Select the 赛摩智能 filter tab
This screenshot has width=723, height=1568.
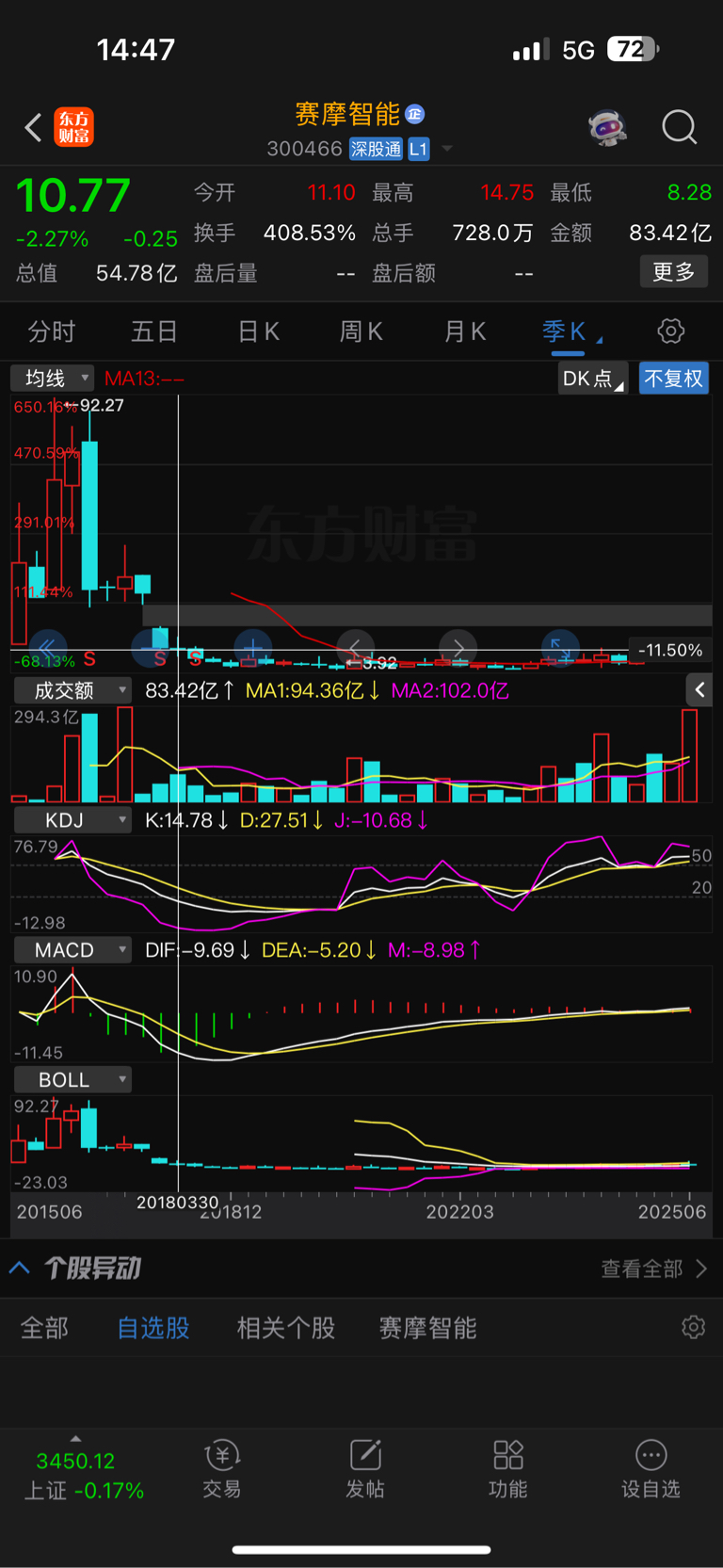(427, 1328)
